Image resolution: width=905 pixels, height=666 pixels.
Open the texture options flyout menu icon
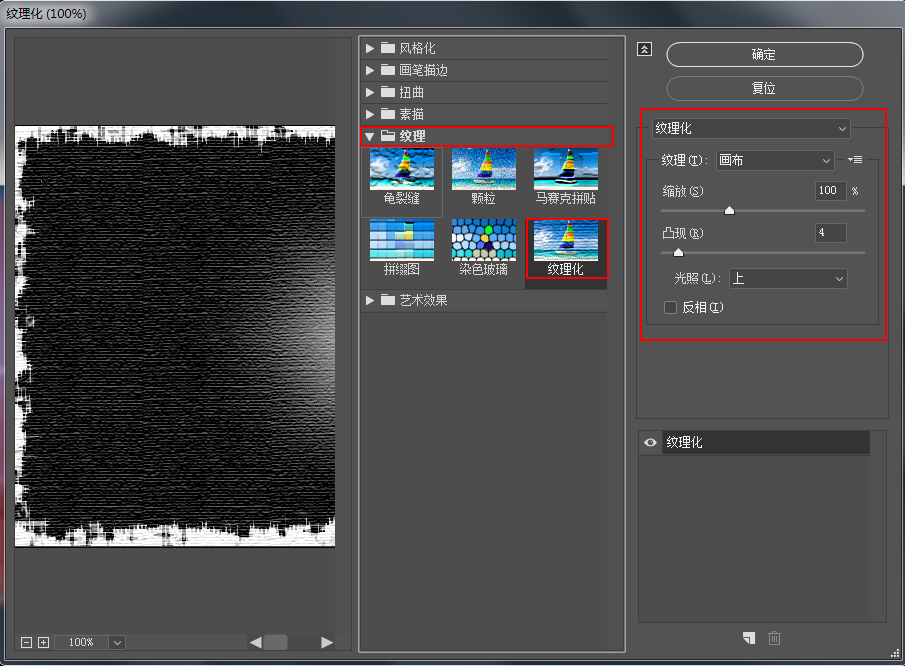coord(857,159)
